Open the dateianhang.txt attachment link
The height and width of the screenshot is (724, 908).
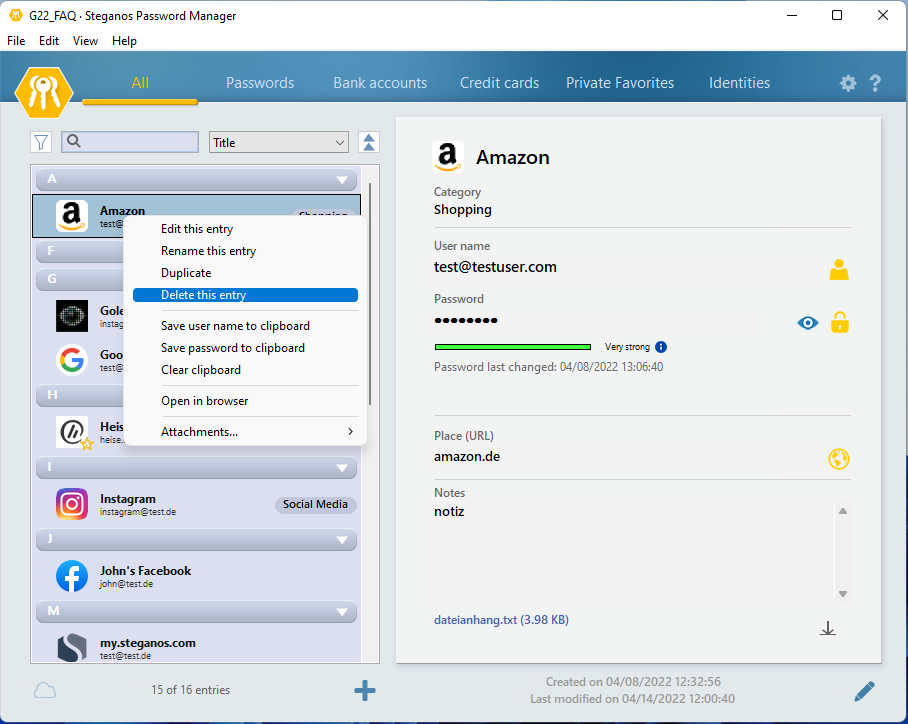coord(476,620)
